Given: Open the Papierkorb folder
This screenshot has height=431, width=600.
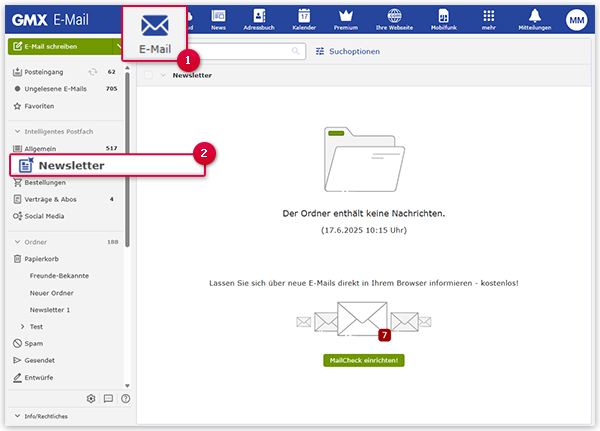Looking at the screenshot, I should 65,259.
